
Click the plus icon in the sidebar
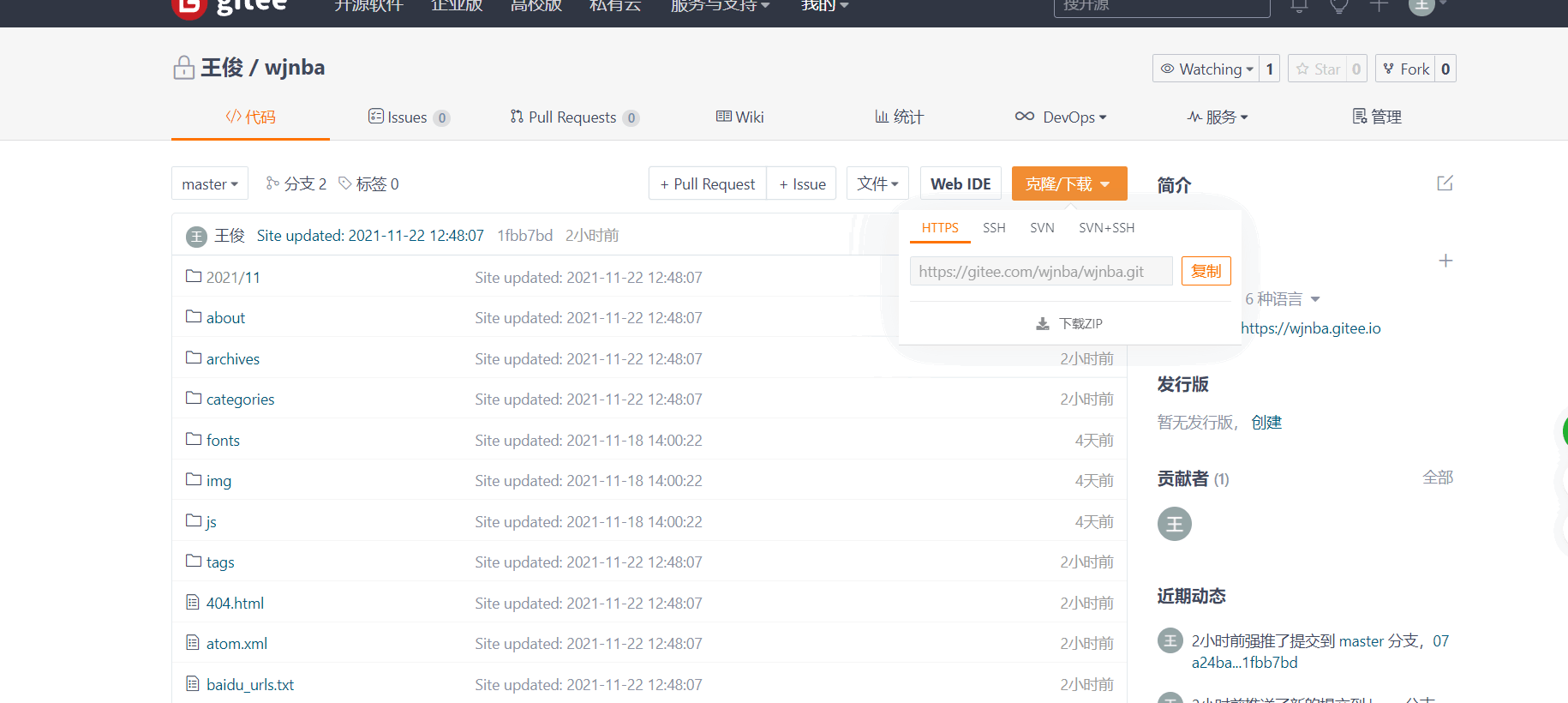pos(1445,261)
